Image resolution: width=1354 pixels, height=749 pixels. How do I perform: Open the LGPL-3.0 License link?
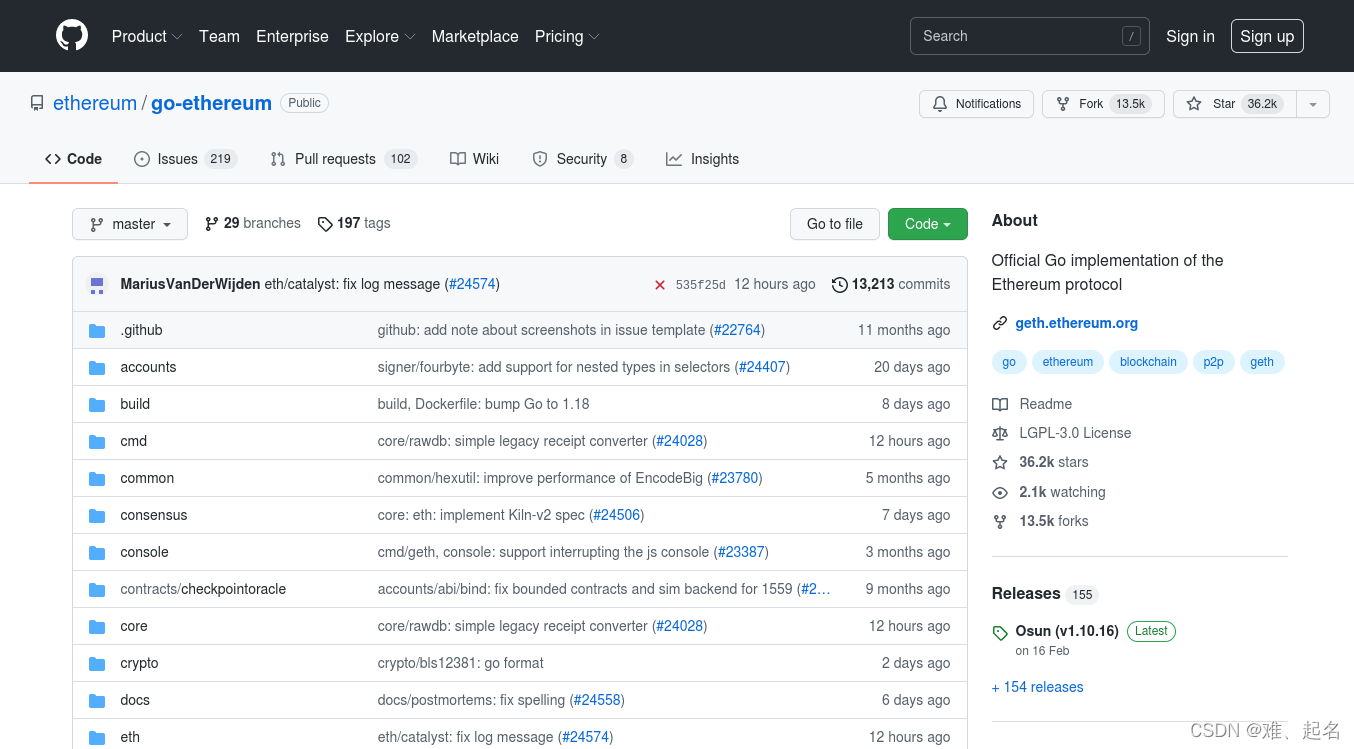[1075, 433]
